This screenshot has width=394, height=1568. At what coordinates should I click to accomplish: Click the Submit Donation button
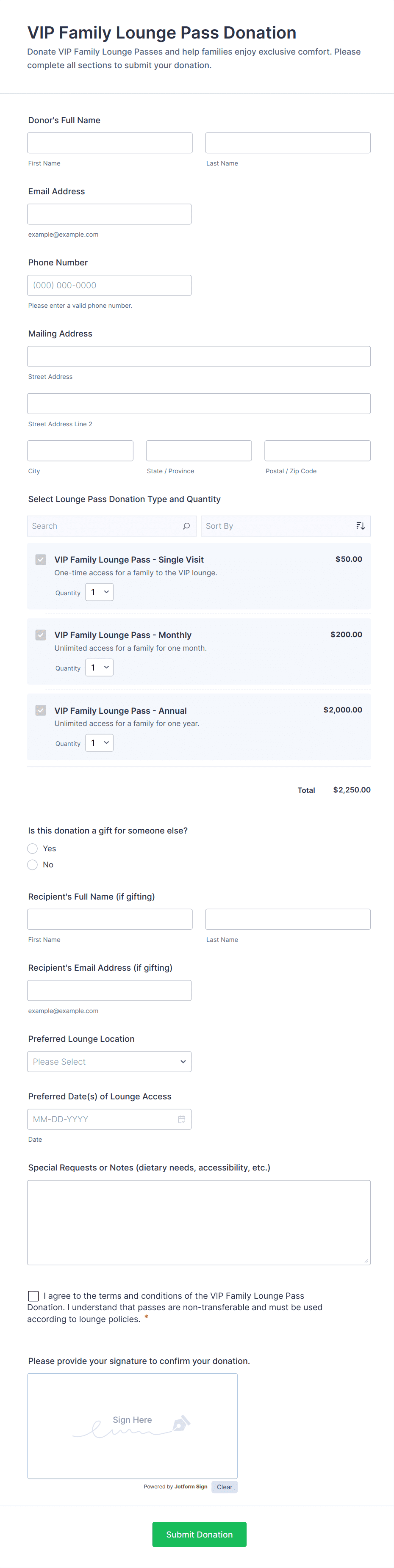[199, 1534]
